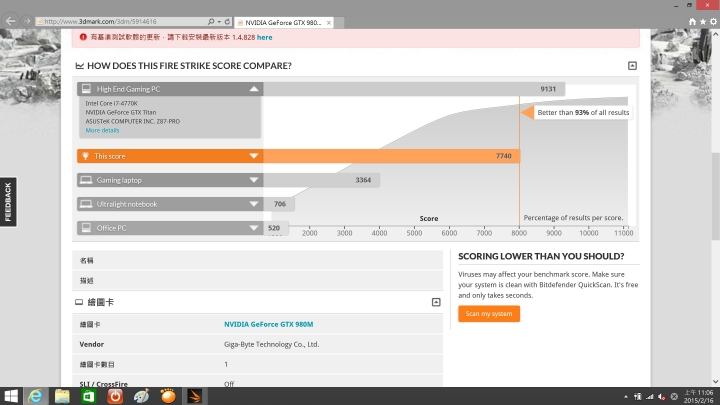Screen dimensions: 720x405
Task: Go back with the browser back arrow
Action: (x=11, y=21)
